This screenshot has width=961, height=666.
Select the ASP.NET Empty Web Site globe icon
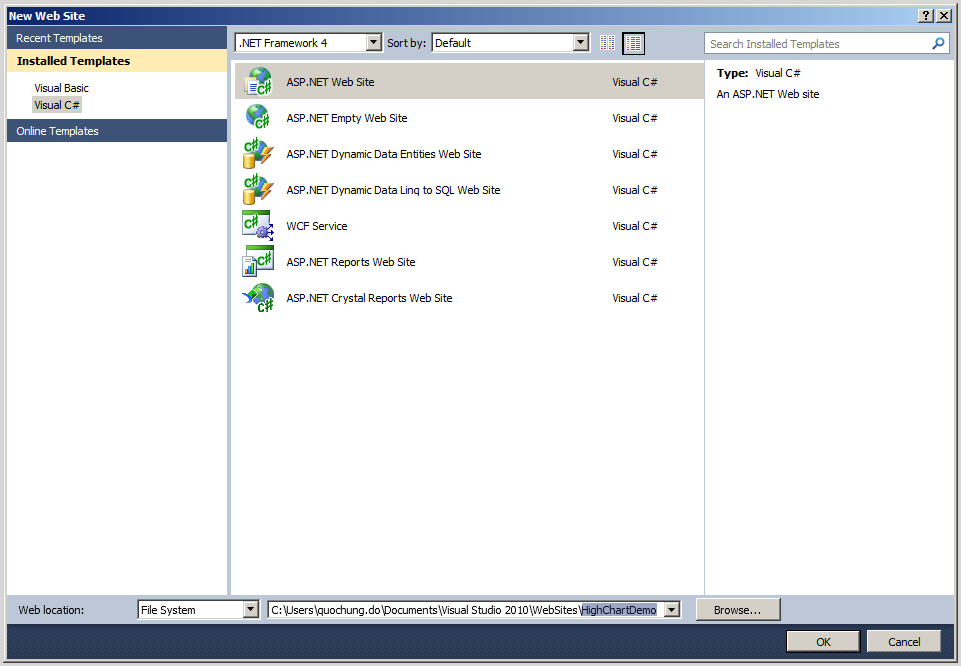click(258, 117)
